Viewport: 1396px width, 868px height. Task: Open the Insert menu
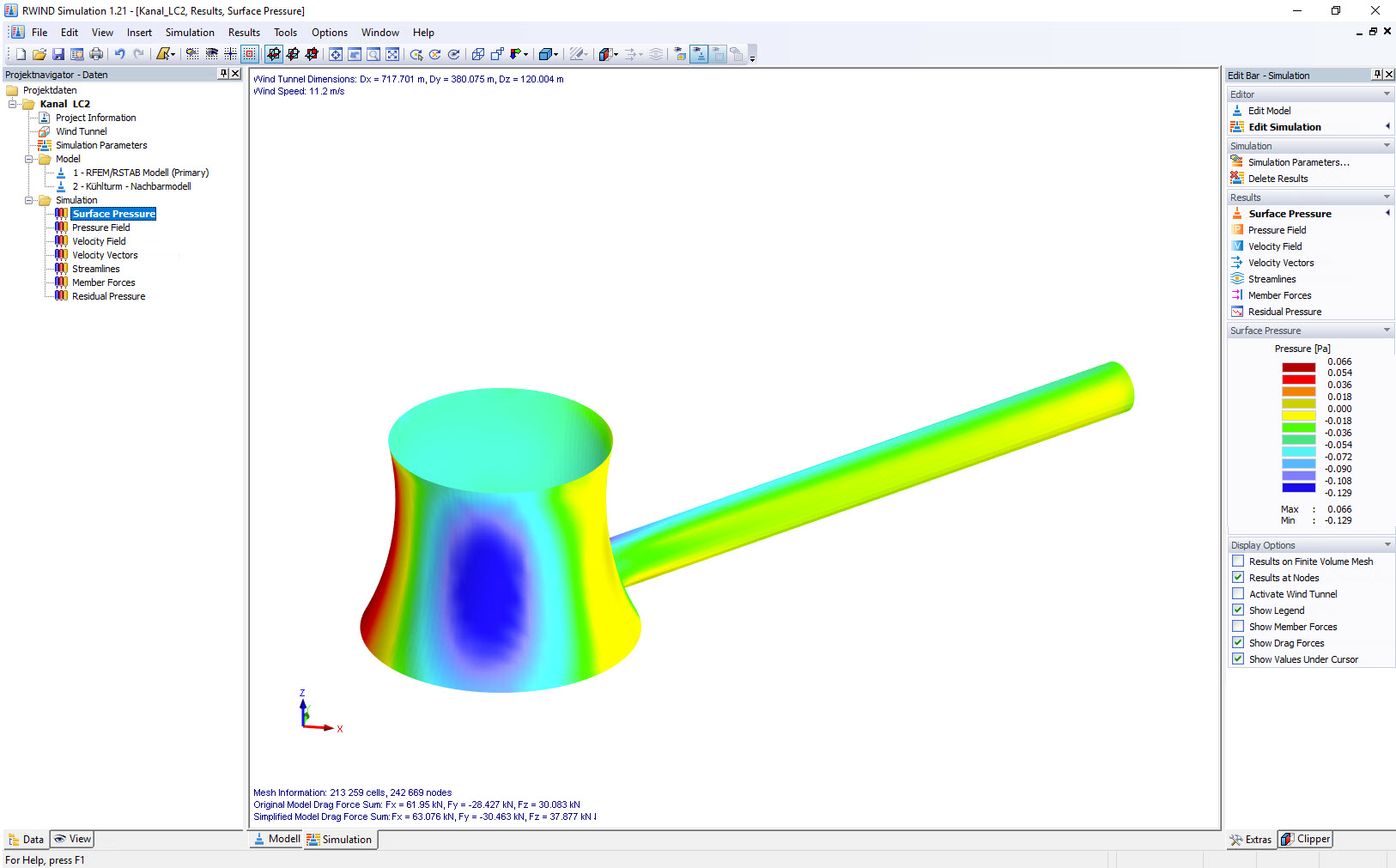tap(139, 33)
